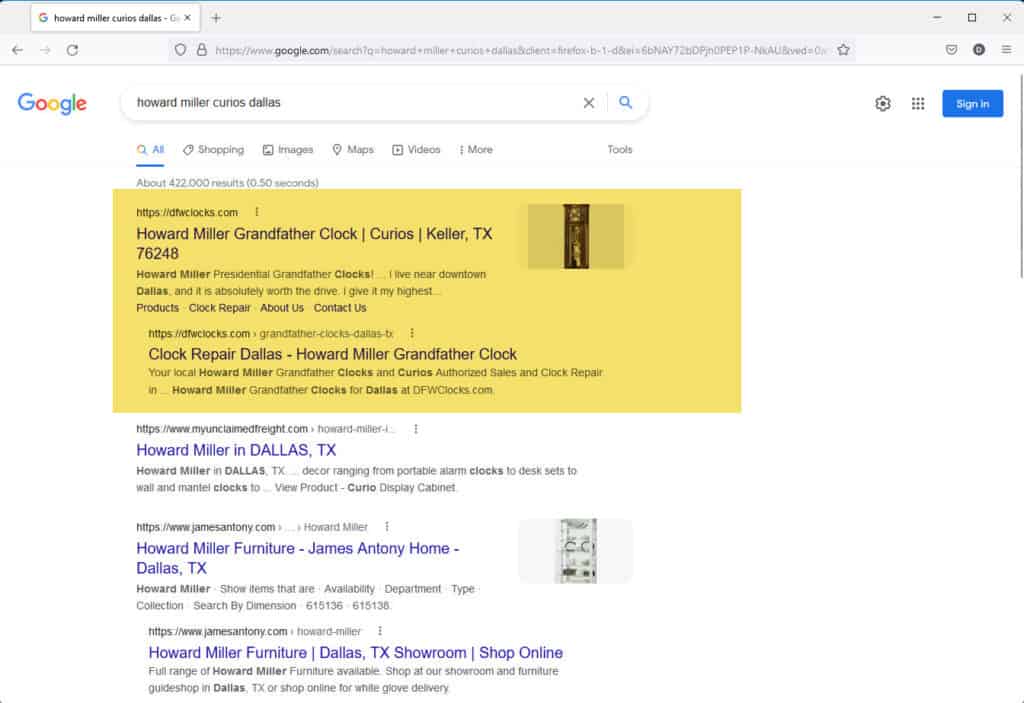The image size is (1024, 703).
Task: Click the padlock site info icon
Action: [x=202, y=50]
